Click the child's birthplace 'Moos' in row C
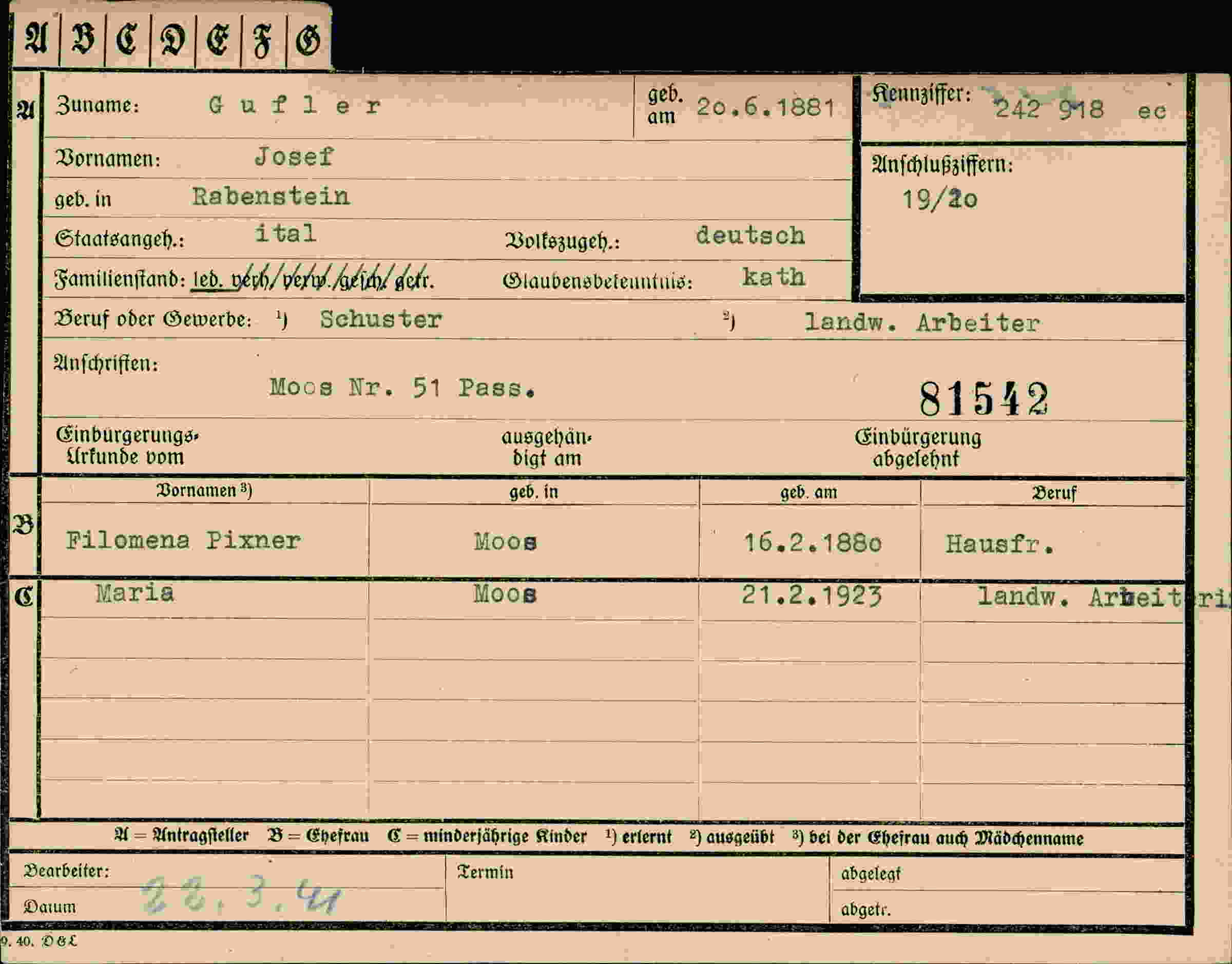Screen dimensions: 1232x964 tap(505, 594)
